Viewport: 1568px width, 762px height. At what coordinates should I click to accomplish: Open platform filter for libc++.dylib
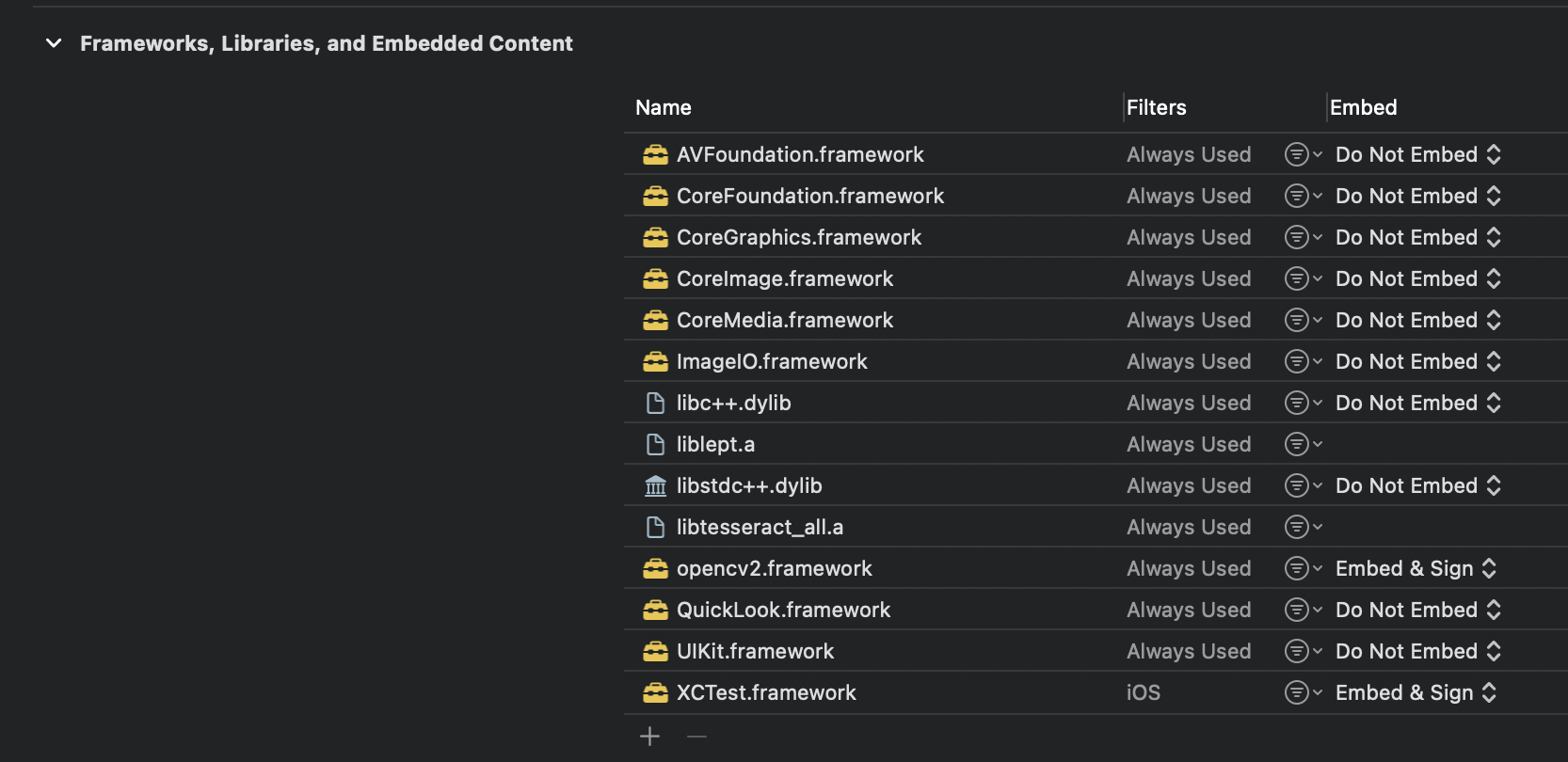coord(1304,403)
